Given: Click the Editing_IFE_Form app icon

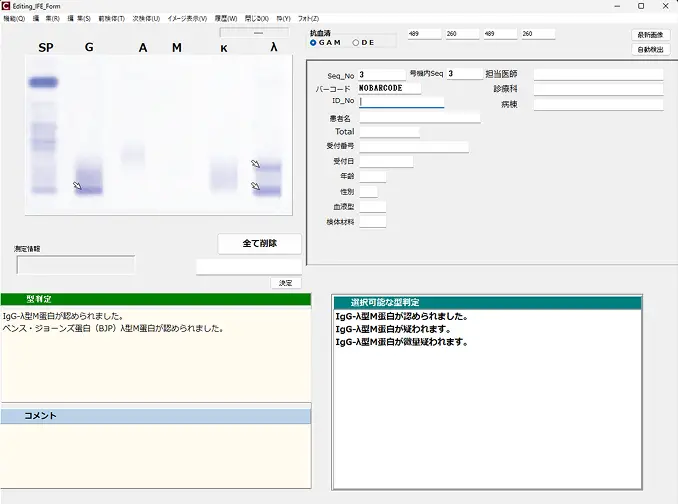Looking at the screenshot, I should coord(6,6).
